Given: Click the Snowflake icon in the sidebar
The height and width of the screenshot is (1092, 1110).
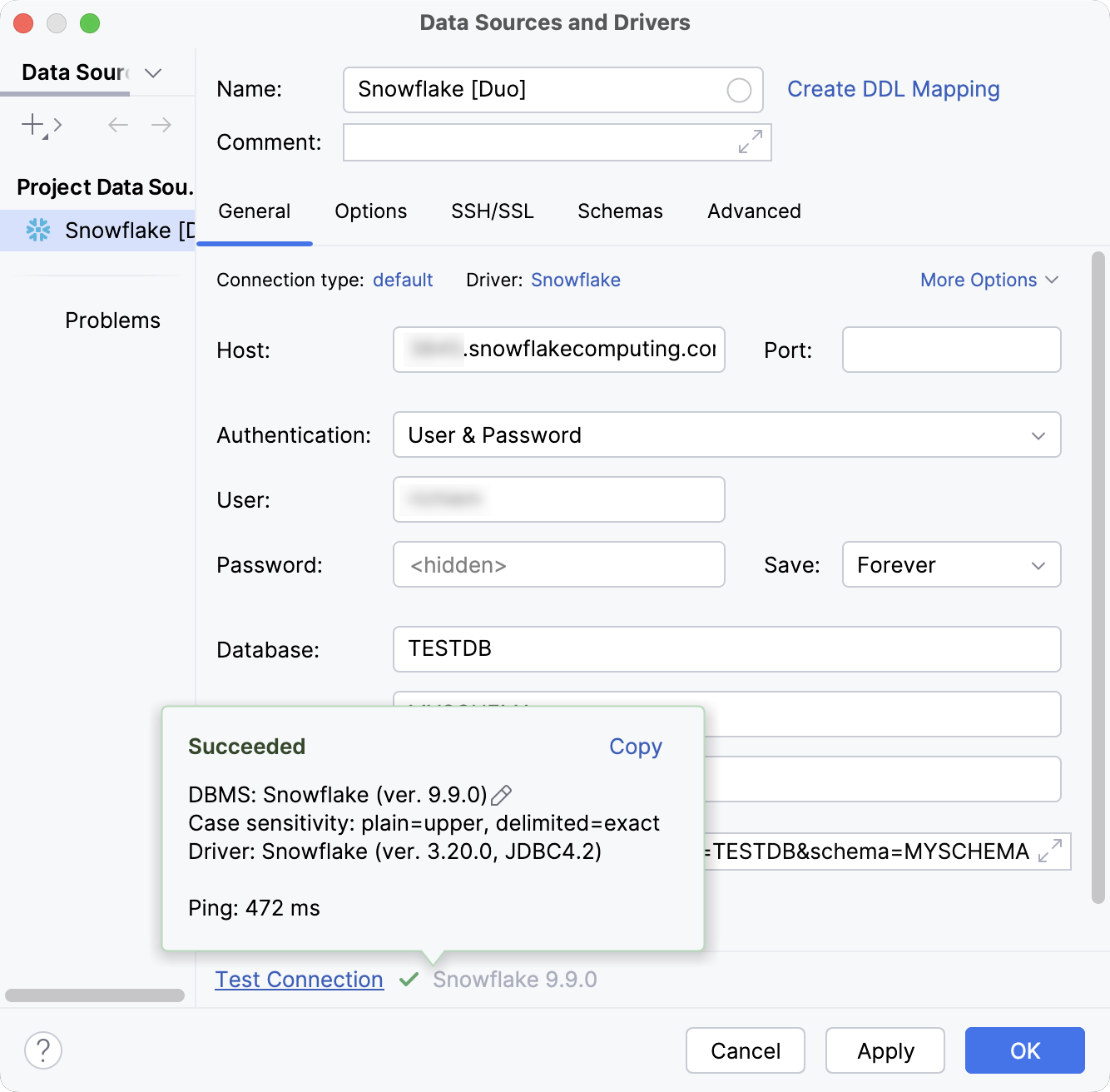Looking at the screenshot, I should pyautogui.click(x=38, y=231).
